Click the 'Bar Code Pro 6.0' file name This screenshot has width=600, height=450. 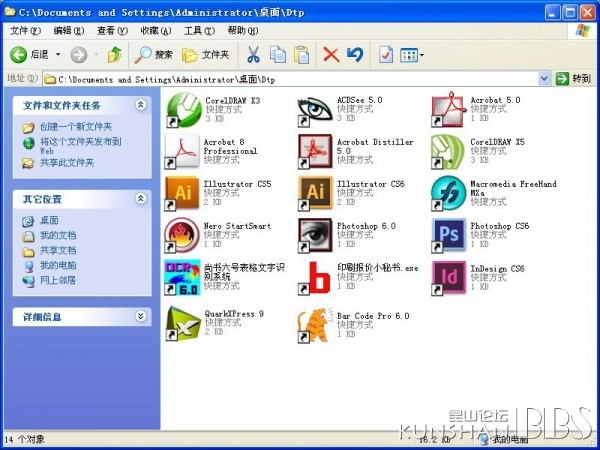click(x=373, y=316)
